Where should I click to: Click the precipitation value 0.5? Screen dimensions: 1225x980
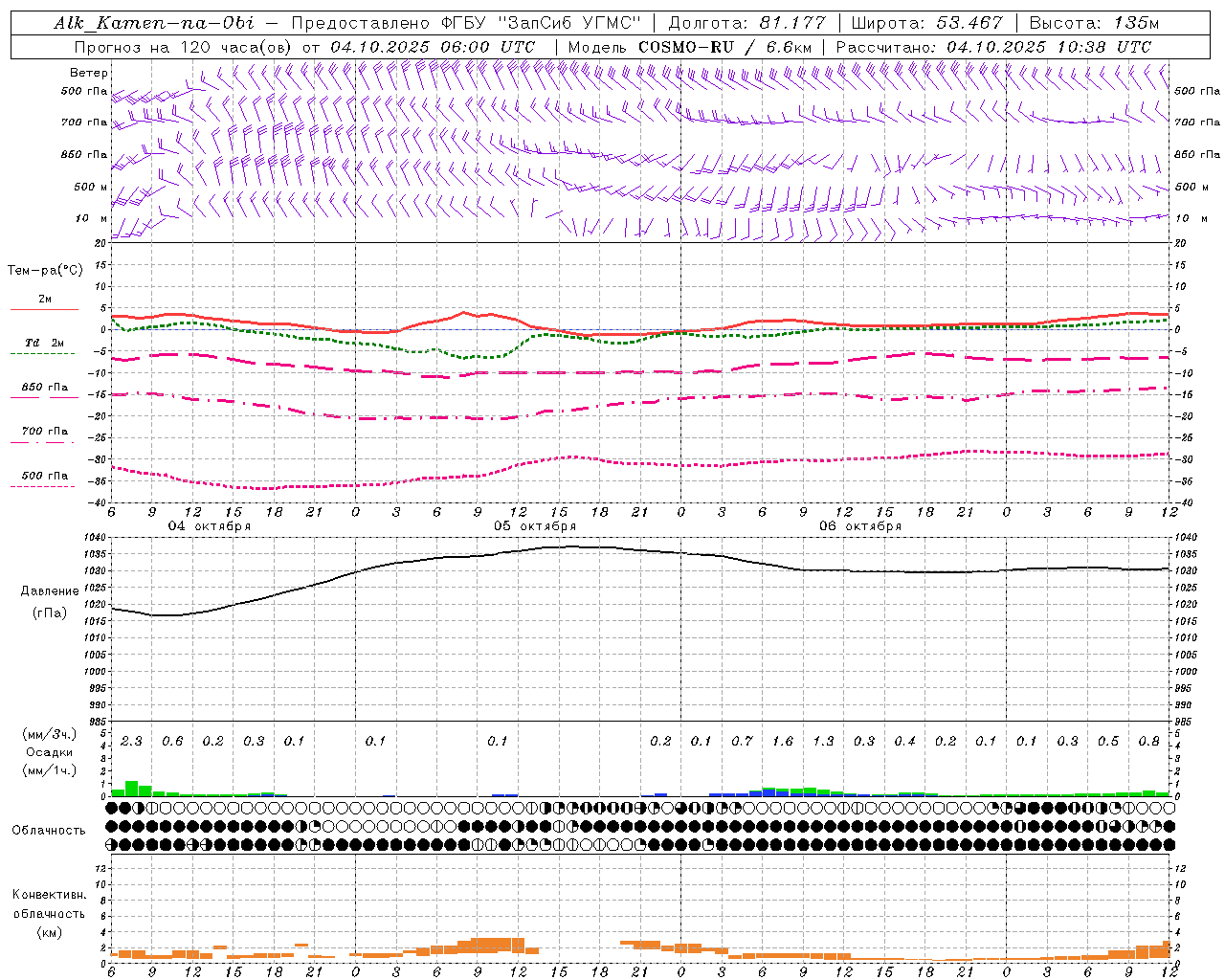tap(1108, 742)
